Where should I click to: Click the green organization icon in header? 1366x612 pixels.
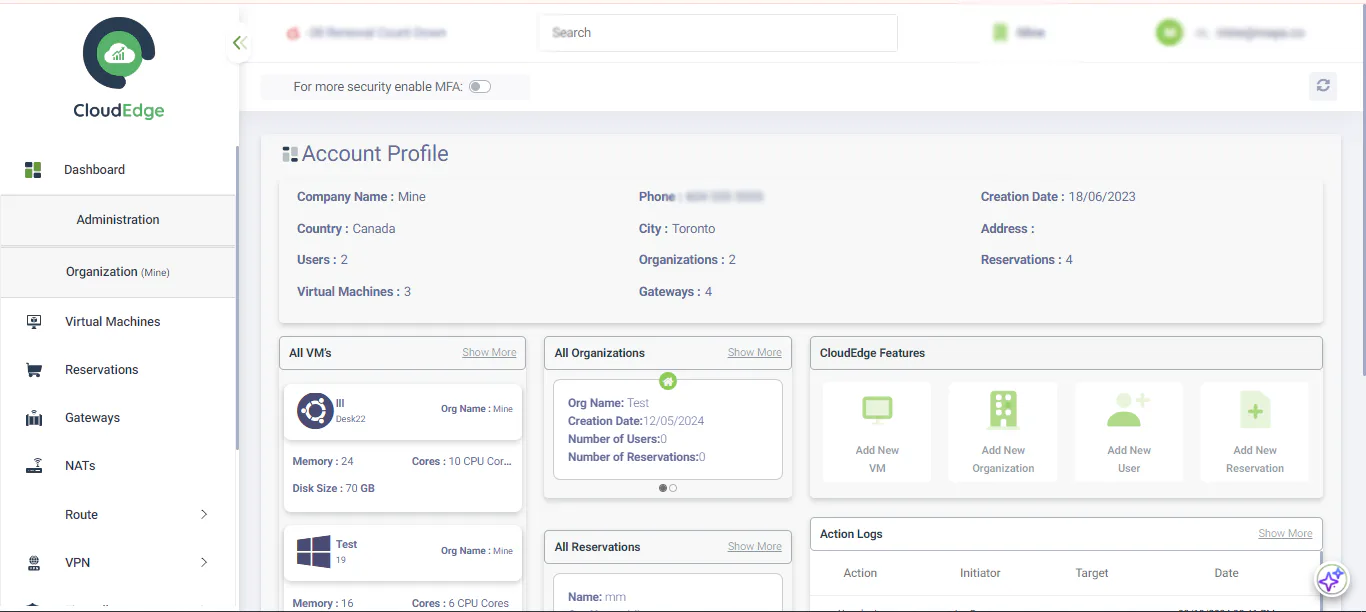(1000, 33)
